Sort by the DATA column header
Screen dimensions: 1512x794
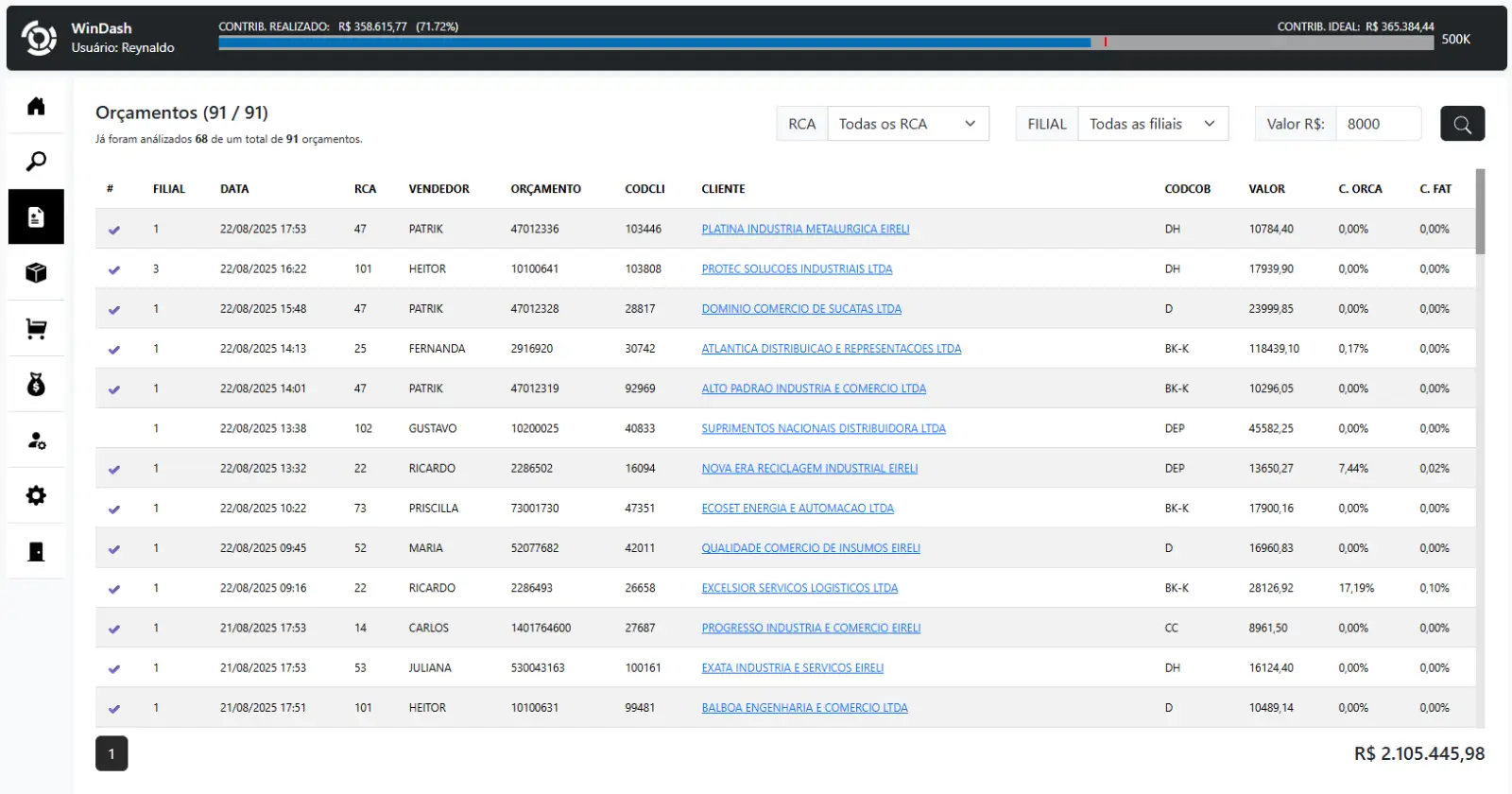coord(234,189)
